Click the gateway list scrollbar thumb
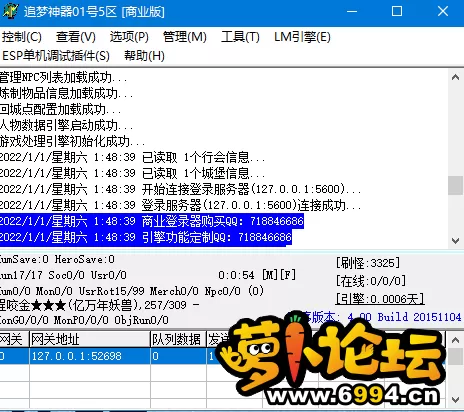464x412 pixels. coord(455,356)
